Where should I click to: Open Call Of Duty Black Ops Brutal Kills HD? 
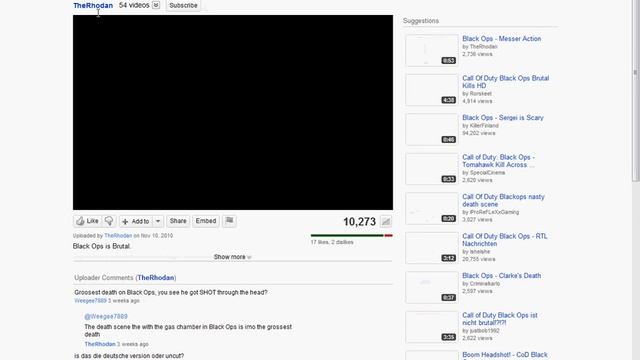point(505,82)
